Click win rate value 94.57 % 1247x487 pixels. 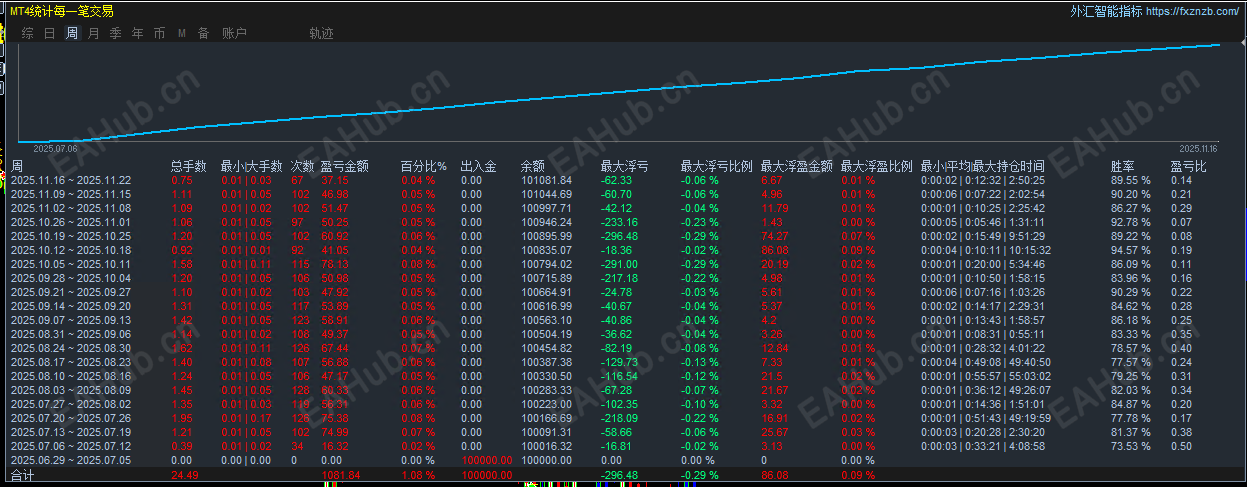[1131, 250]
